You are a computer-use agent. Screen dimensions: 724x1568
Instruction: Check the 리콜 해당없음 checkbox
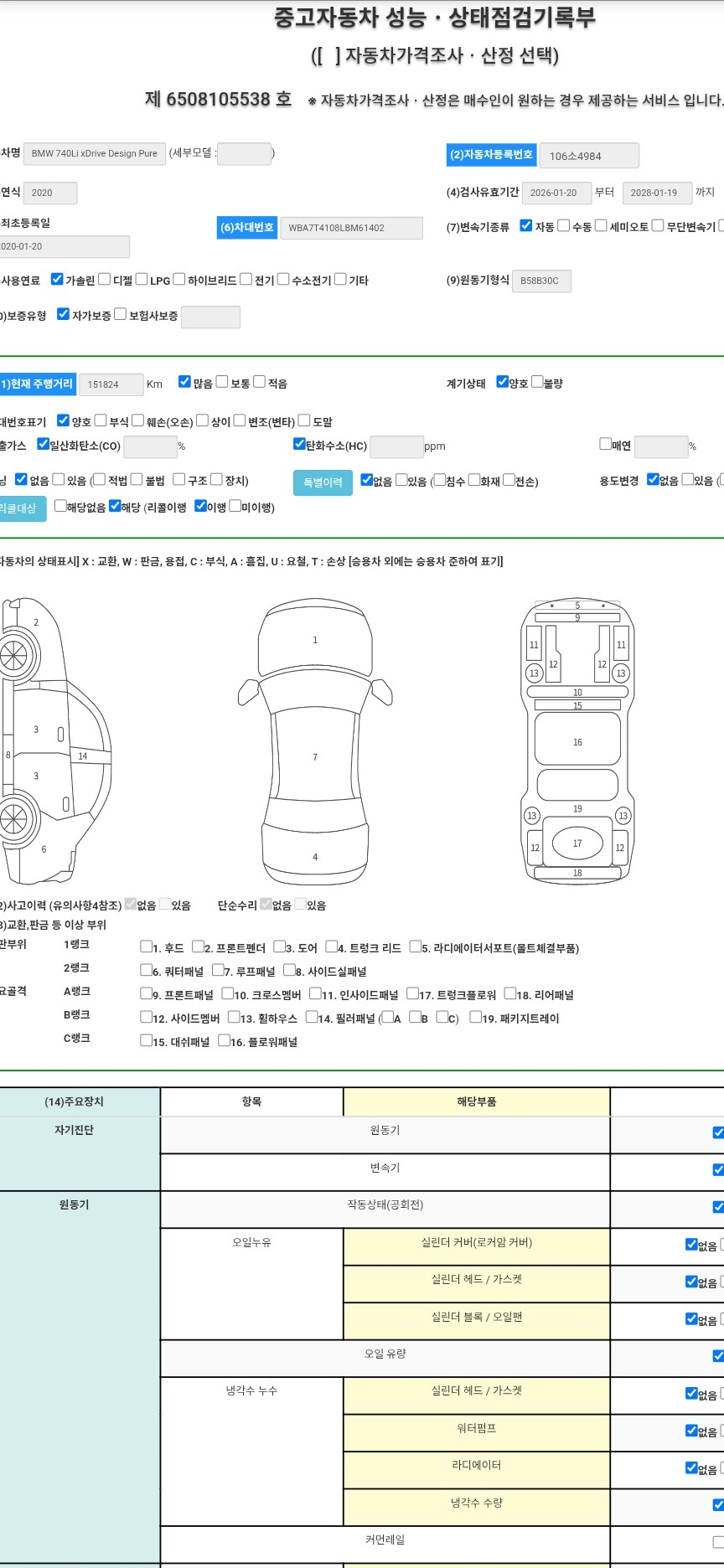click(x=60, y=506)
